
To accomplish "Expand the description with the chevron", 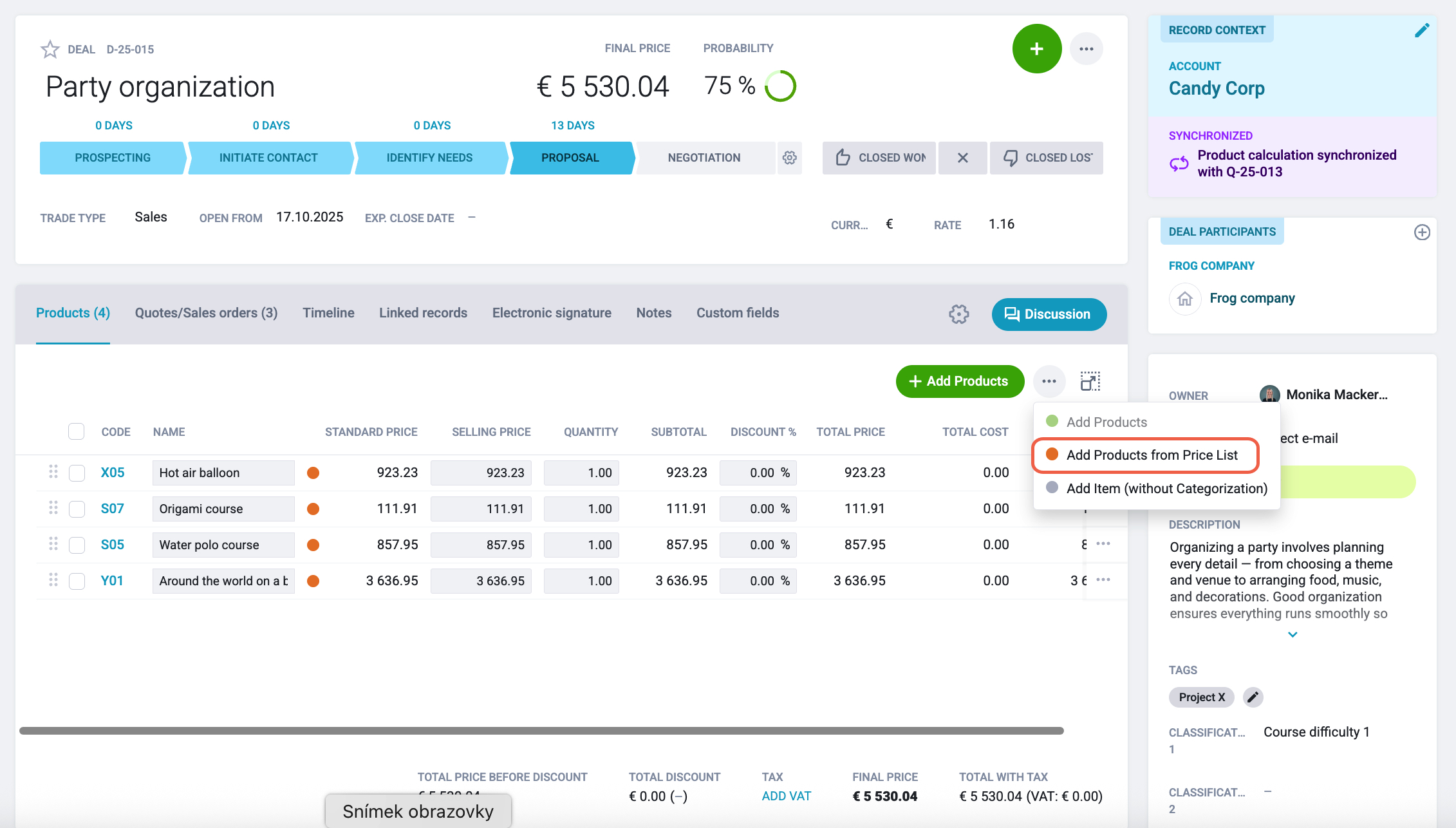I will coord(1293,635).
